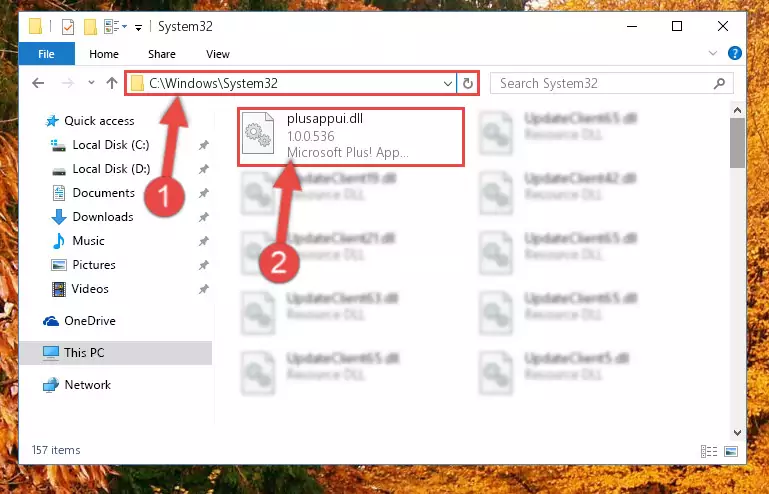Click pin icon next to Music

pyautogui.click(x=204, y=241)
